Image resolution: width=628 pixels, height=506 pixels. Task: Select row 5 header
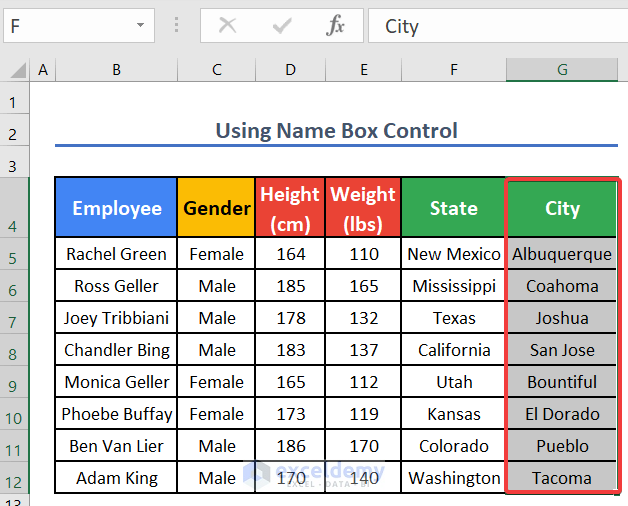14,254
